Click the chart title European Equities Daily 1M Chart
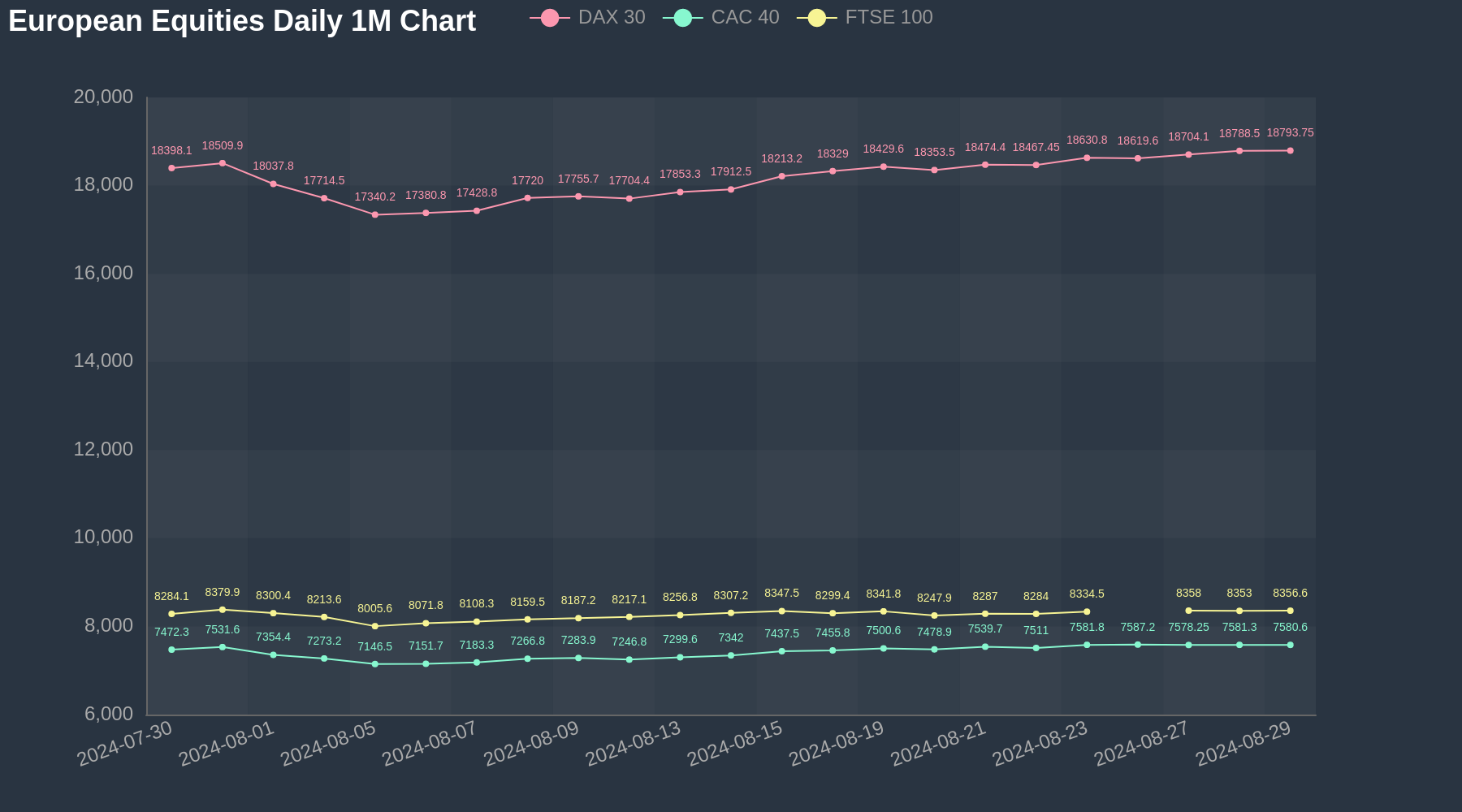This screenshot has height=812, width=1462. pyautogui.click(x=242, y=20)
